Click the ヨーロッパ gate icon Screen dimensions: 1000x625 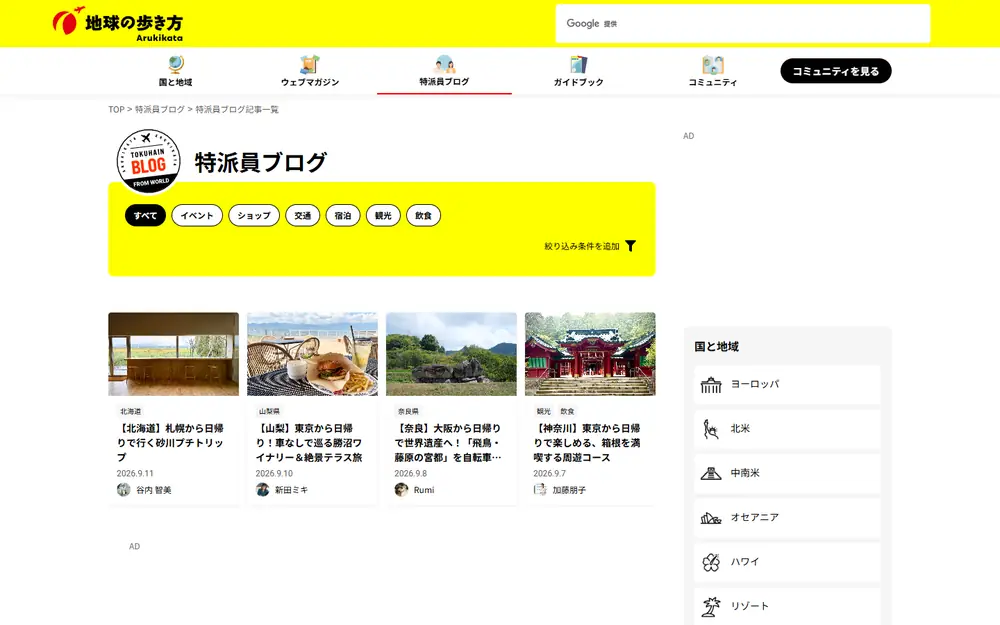point(711,385)
